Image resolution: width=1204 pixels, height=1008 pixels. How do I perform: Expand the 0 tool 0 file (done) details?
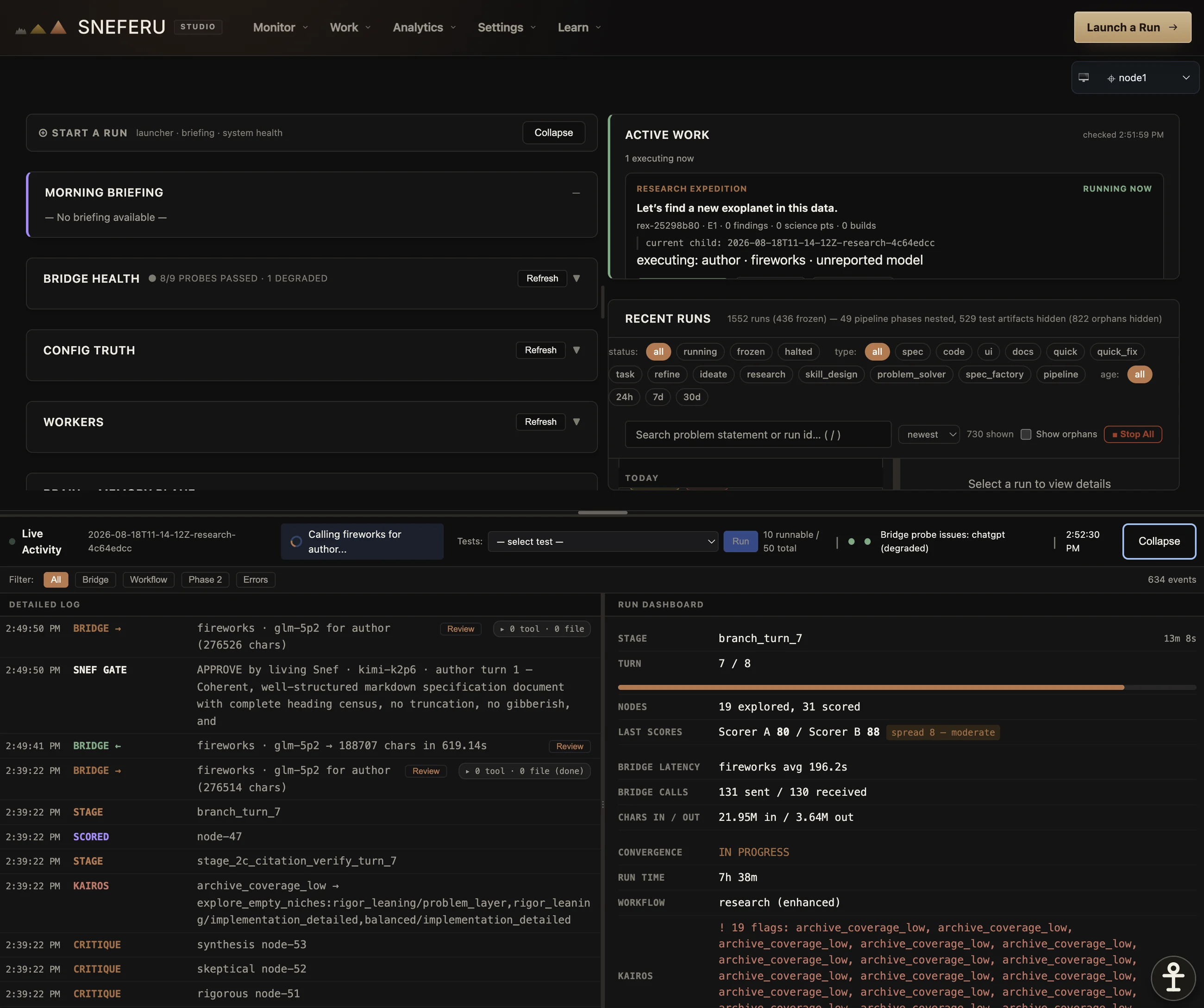tap(524, 771)
